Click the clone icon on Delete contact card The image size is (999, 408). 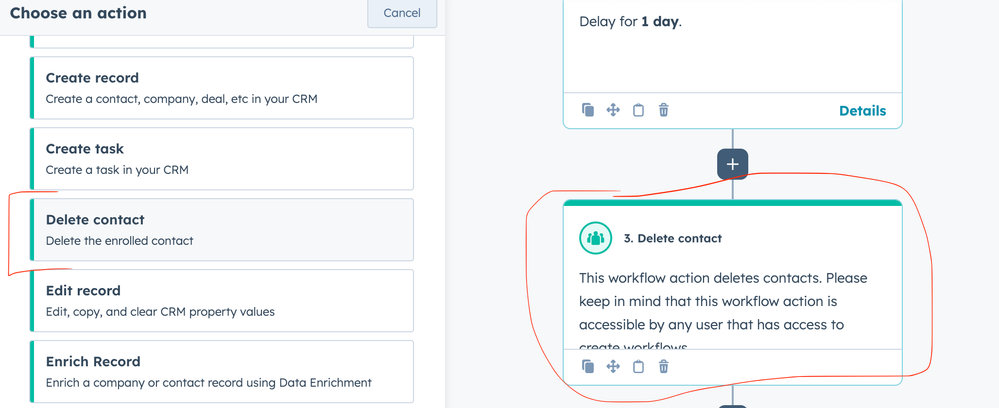click(x=588, y=367)
